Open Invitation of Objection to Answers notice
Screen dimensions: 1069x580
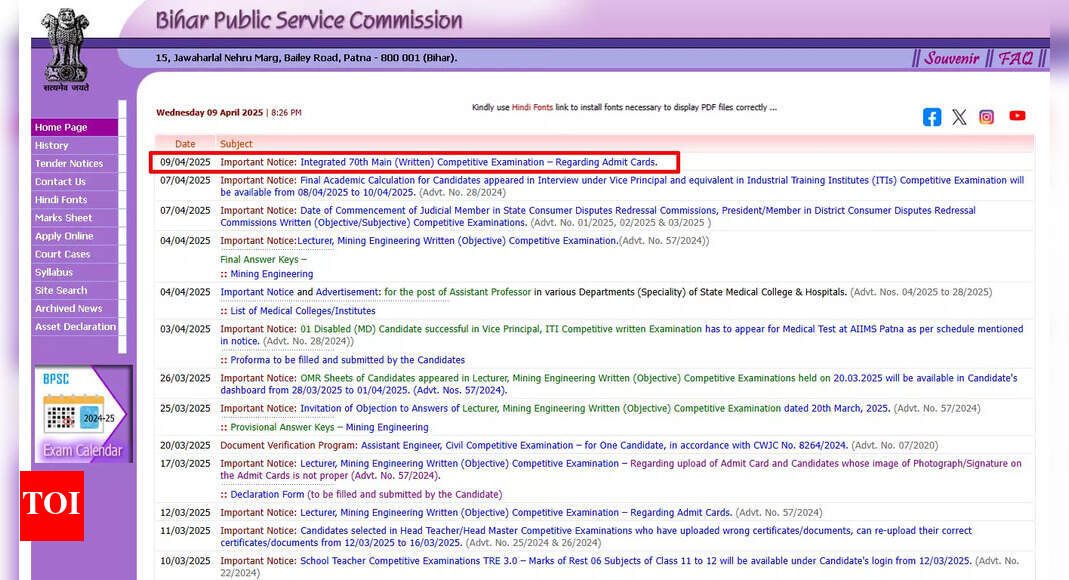pyautogui.click(x=594, y=408)
